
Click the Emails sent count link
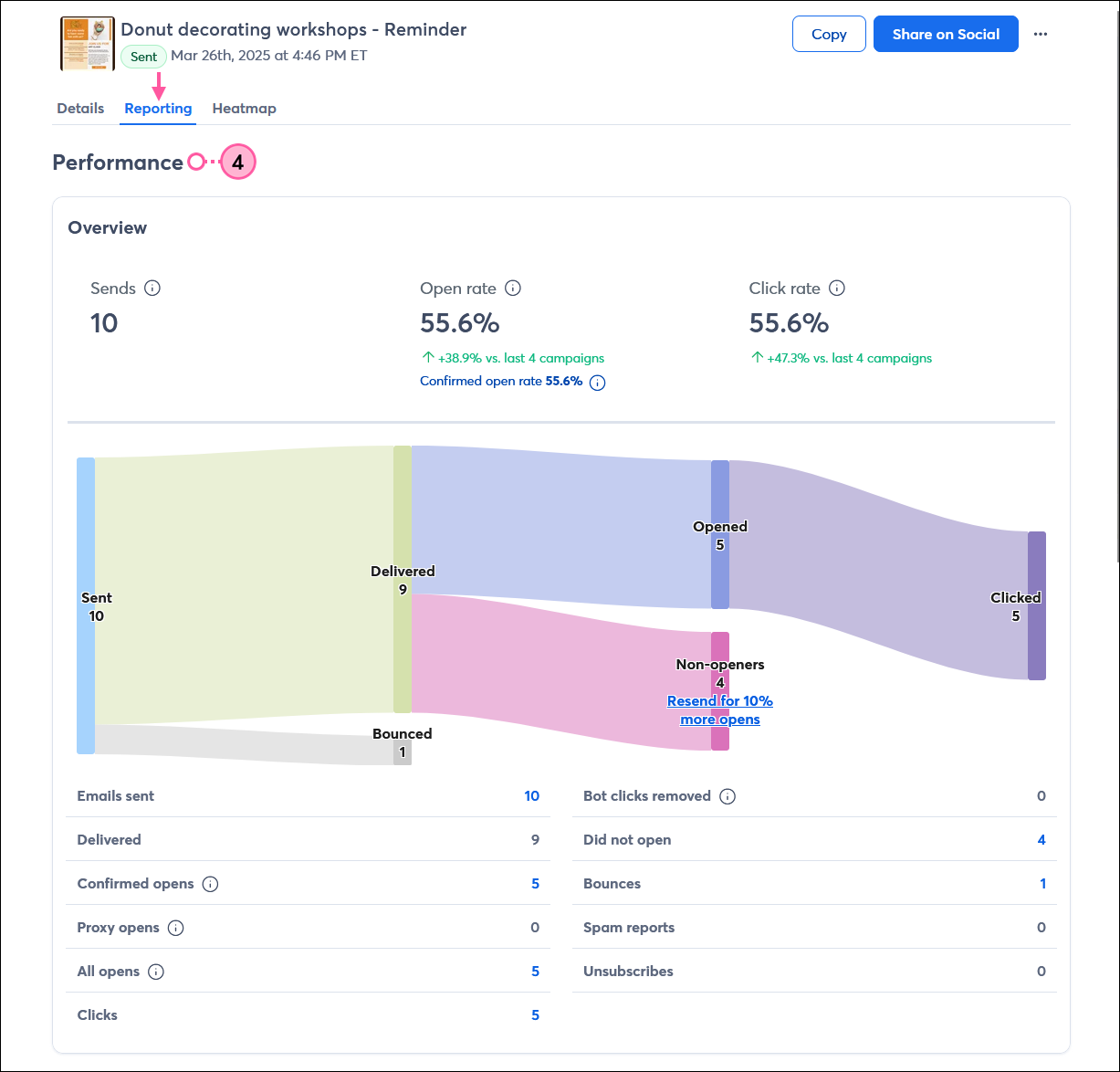click(x=532, y=795)
